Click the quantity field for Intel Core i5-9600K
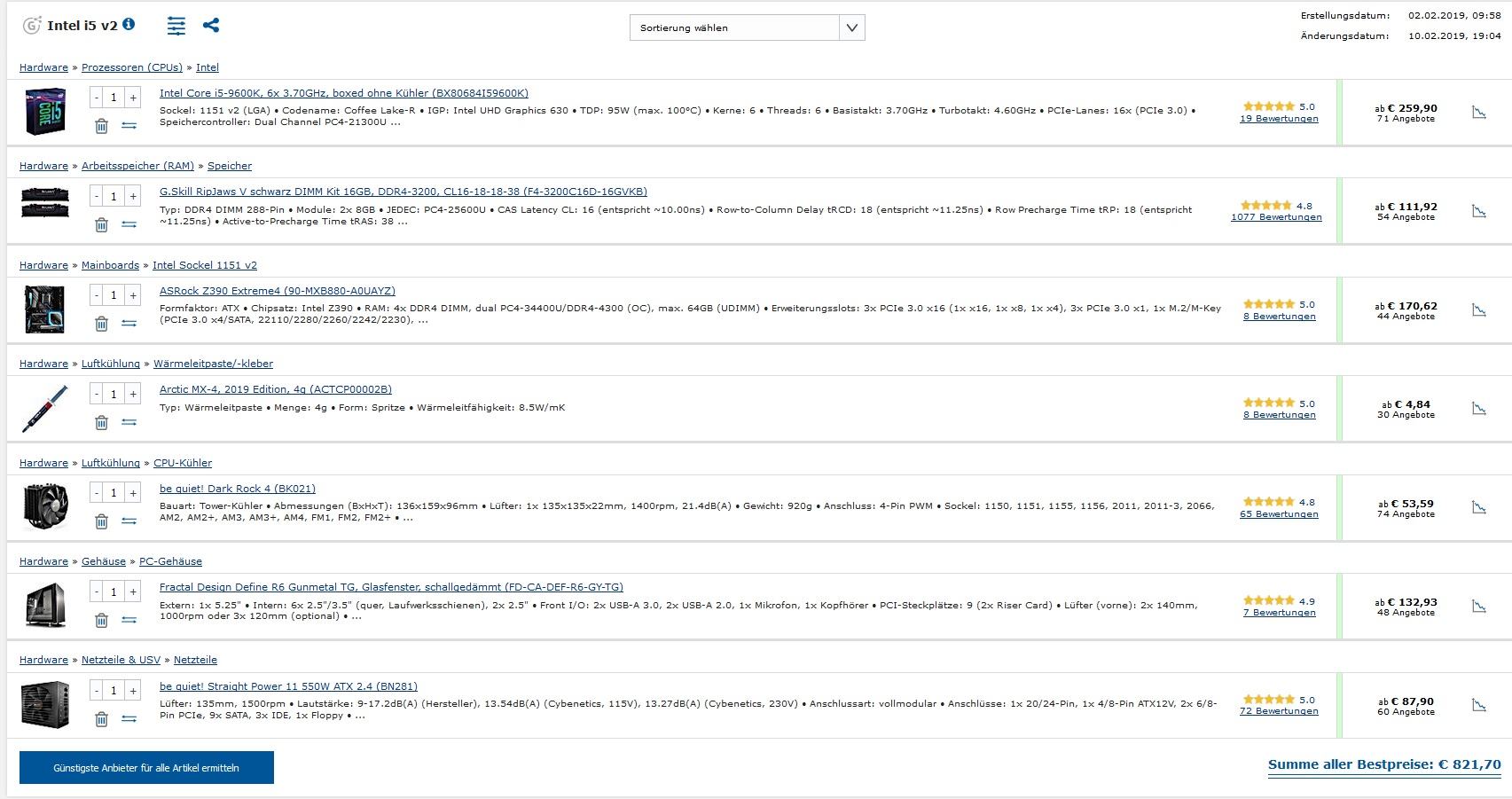 [x=114, y=98]
